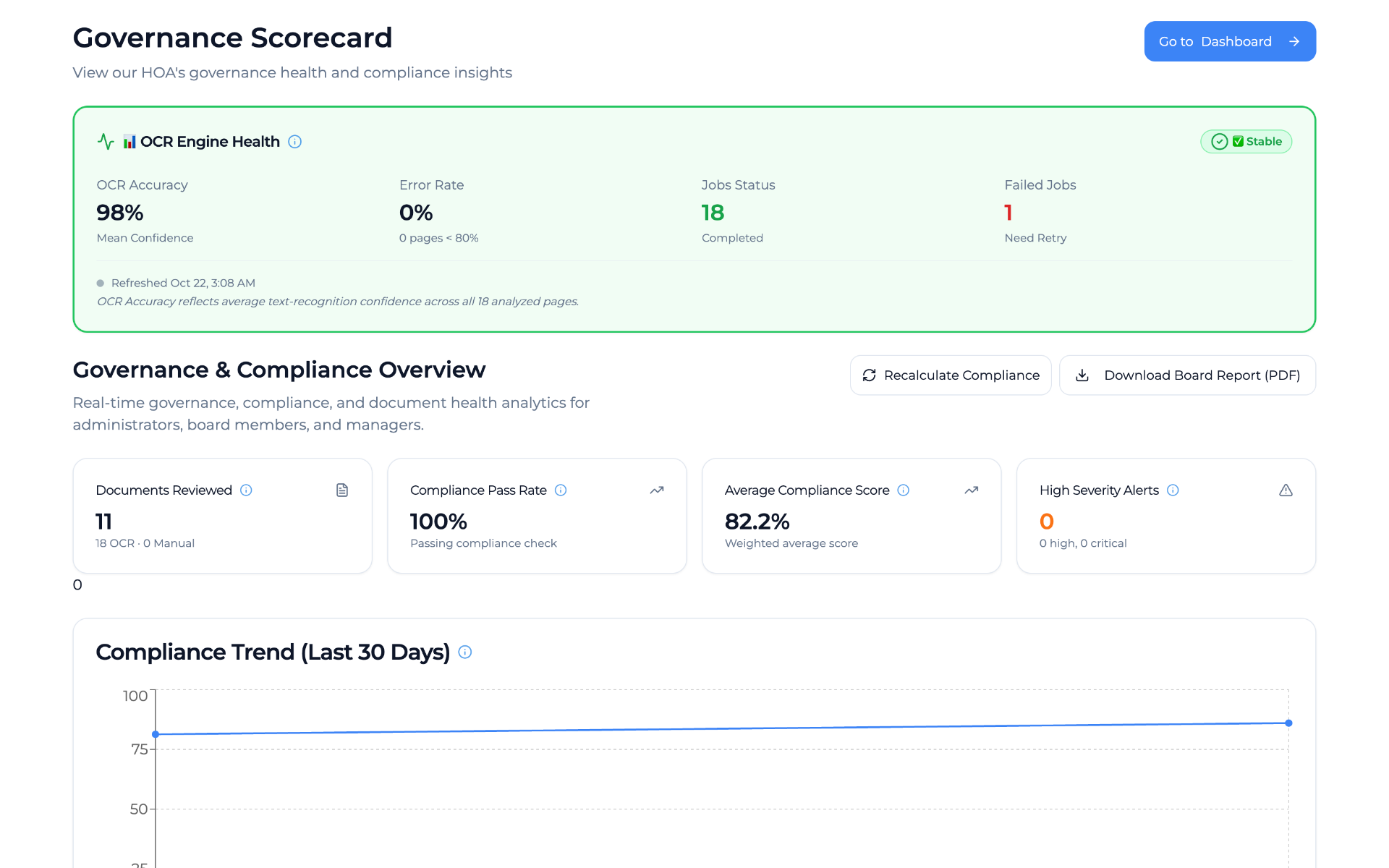Viewport: 1389px width, 868px height.
Task: Click the Passing compliance check caption
Action: pos(483,543)
